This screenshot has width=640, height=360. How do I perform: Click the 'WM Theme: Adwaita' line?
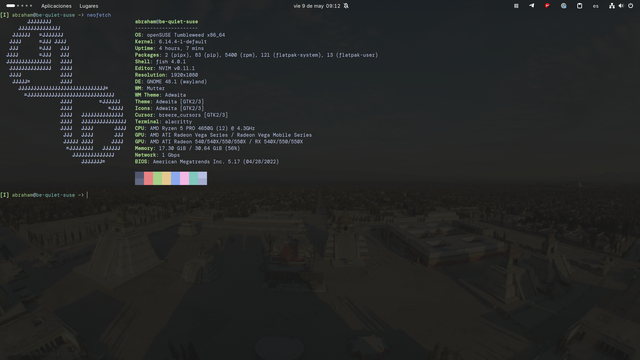click(x=160, y=95)
